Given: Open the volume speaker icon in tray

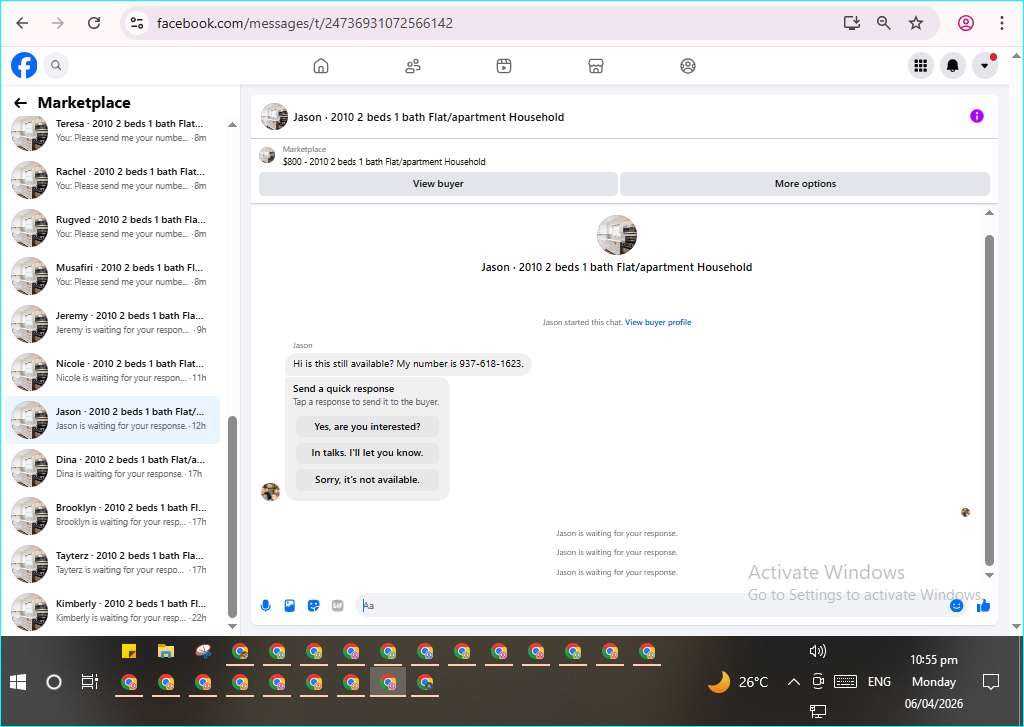Looking at the screenshot, I should (x=817, y=651).
